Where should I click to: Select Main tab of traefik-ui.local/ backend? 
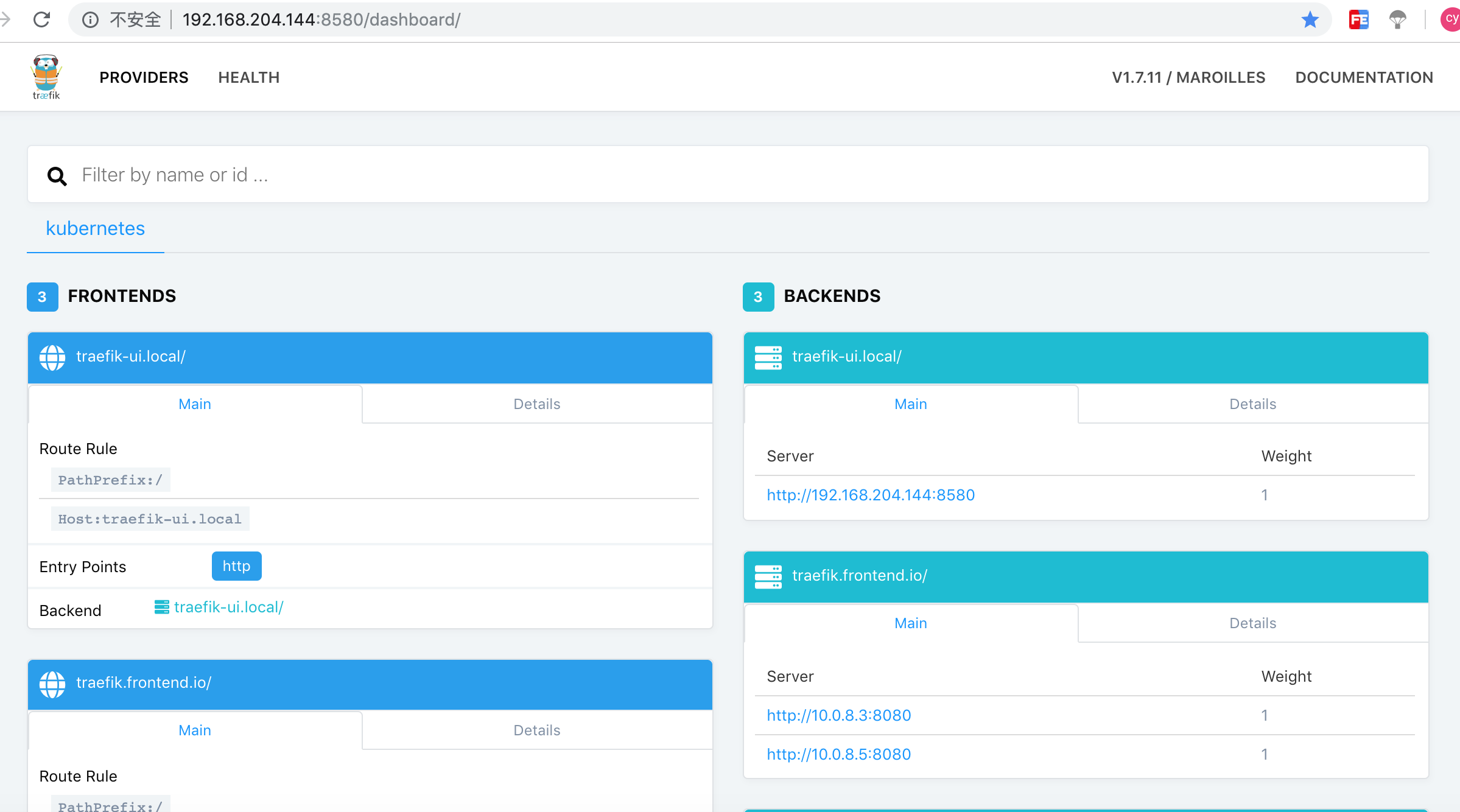tap(911, 404)
